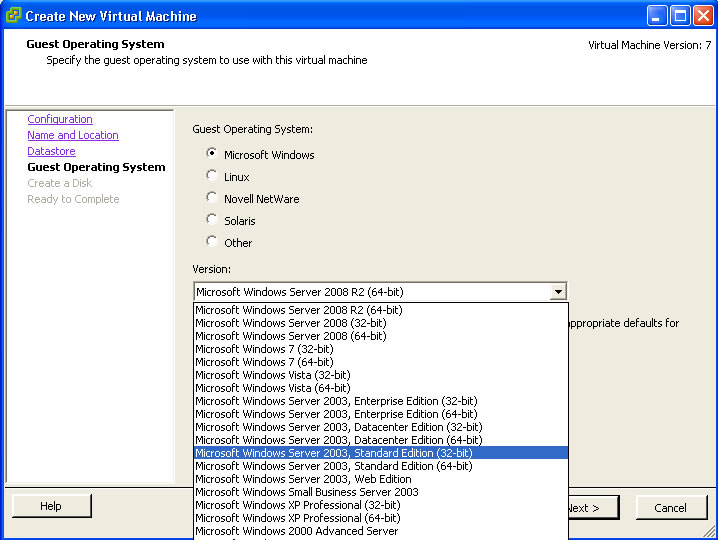Open the Name and Location step

coord(73,135)
